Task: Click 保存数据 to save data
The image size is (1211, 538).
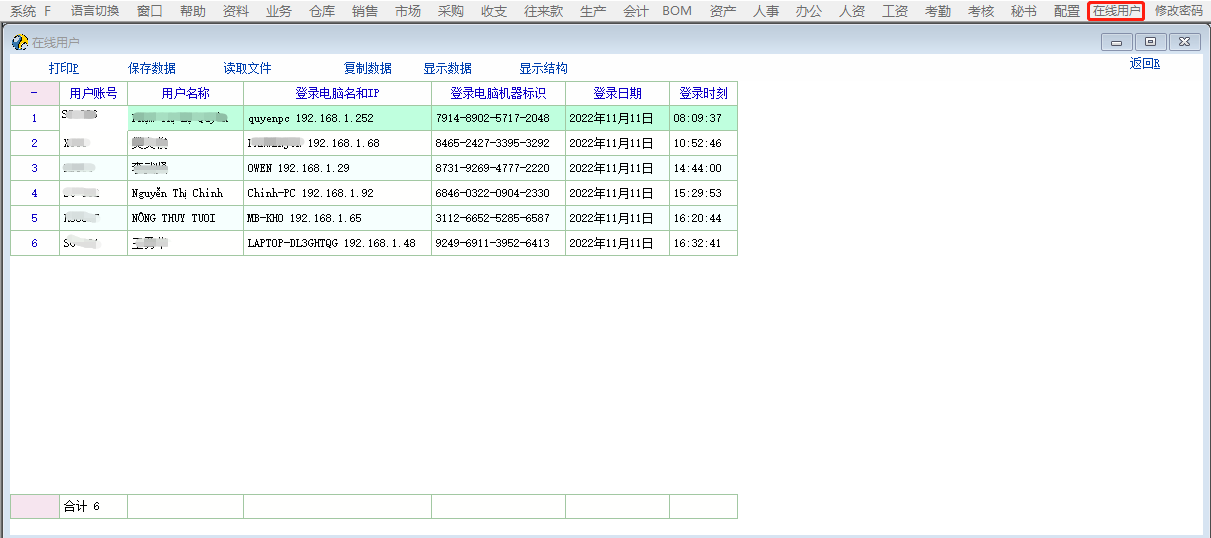Action: point(152,68)
